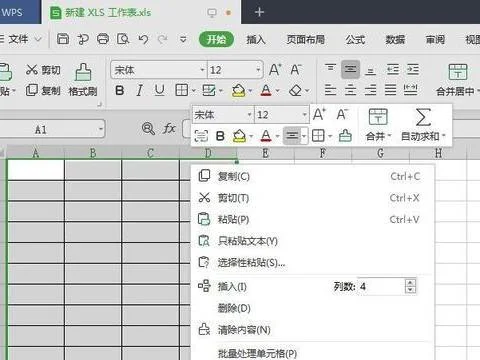Click decrease indent icon

[393, 70]
